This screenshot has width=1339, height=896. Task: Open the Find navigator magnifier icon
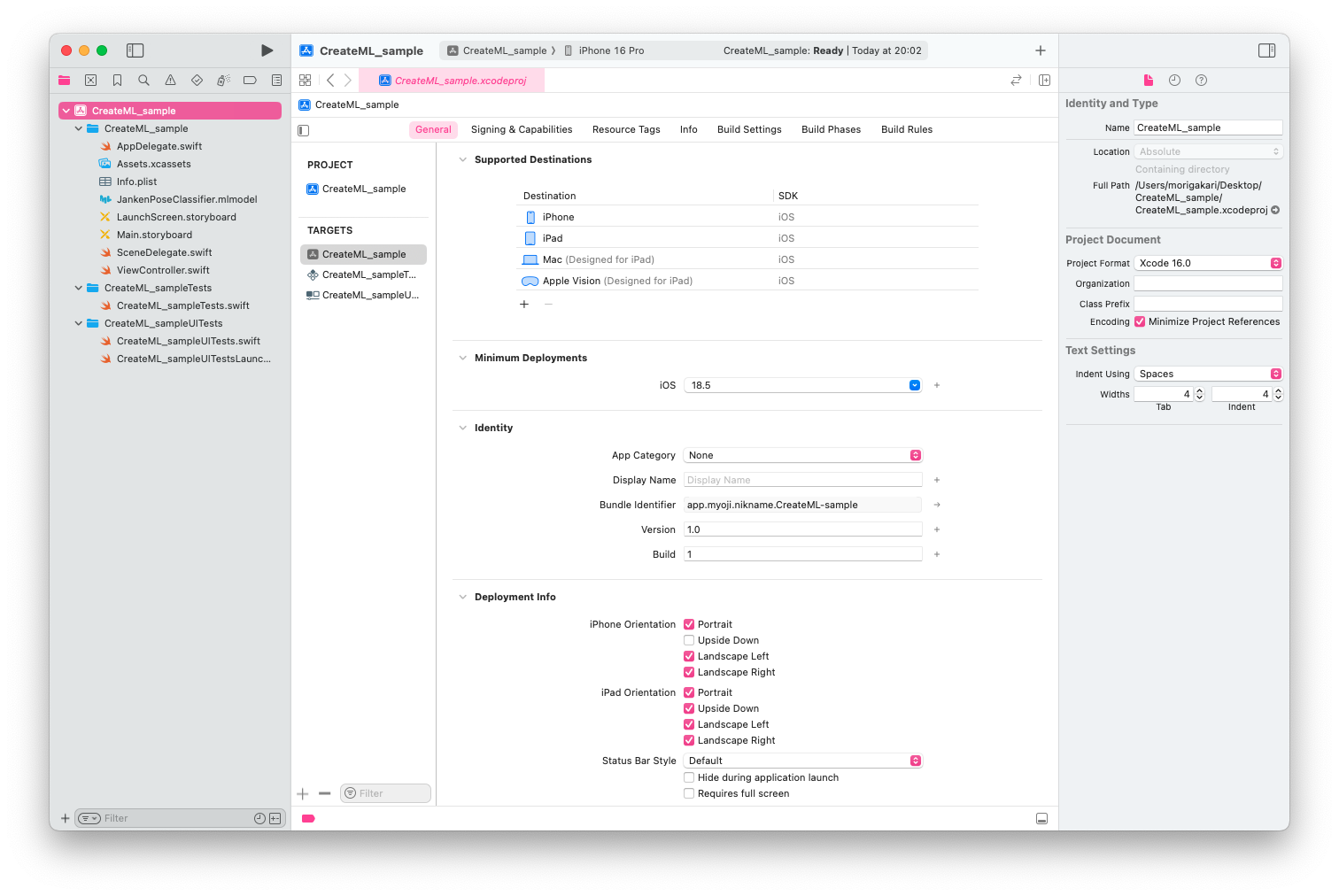pos(143,81)
